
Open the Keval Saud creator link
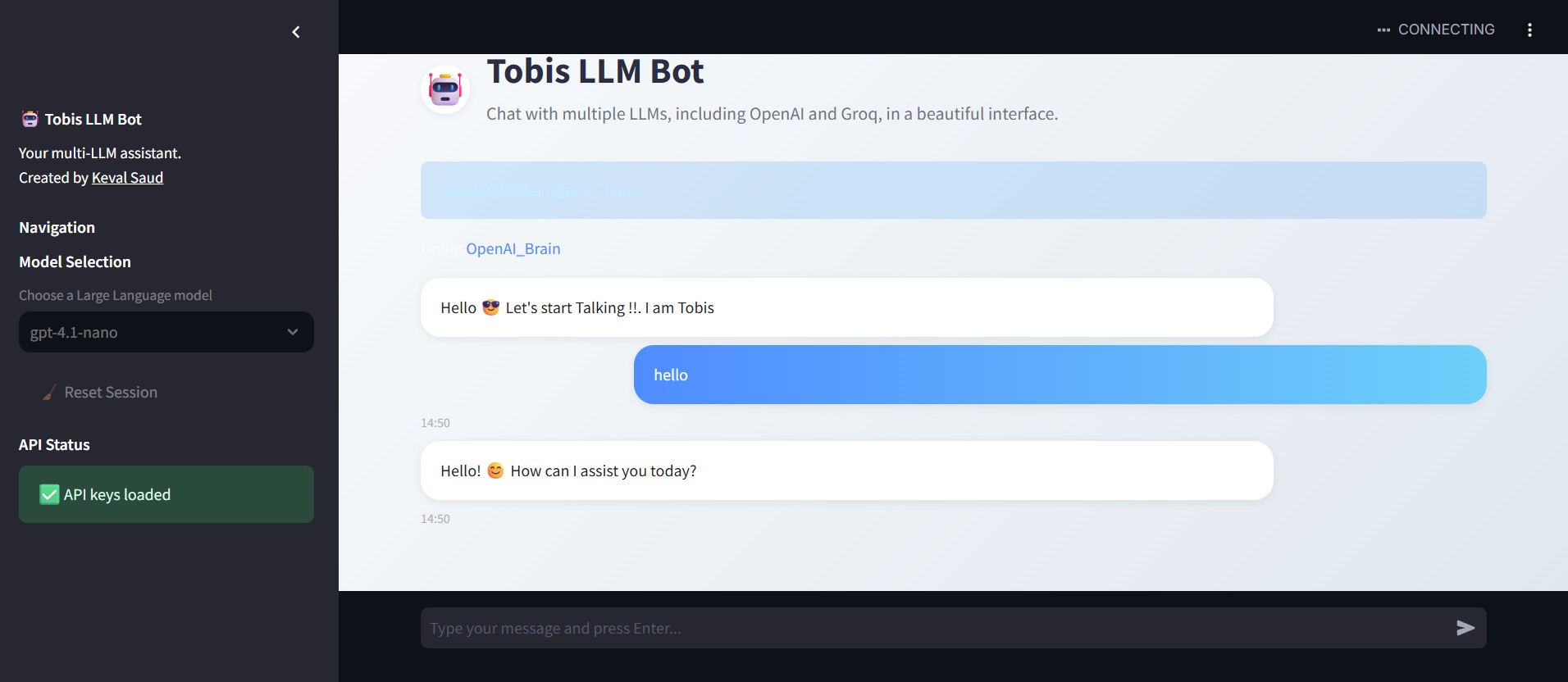[x=127, y=178]
